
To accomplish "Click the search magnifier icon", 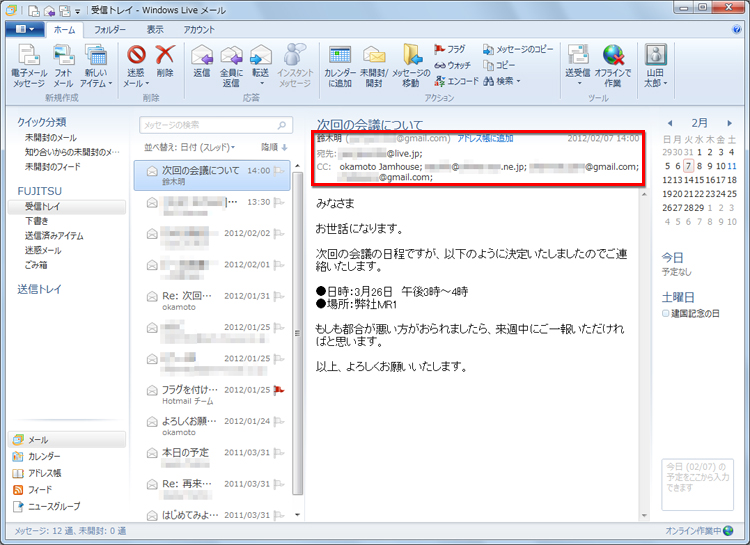I will [x=282, y=125].
